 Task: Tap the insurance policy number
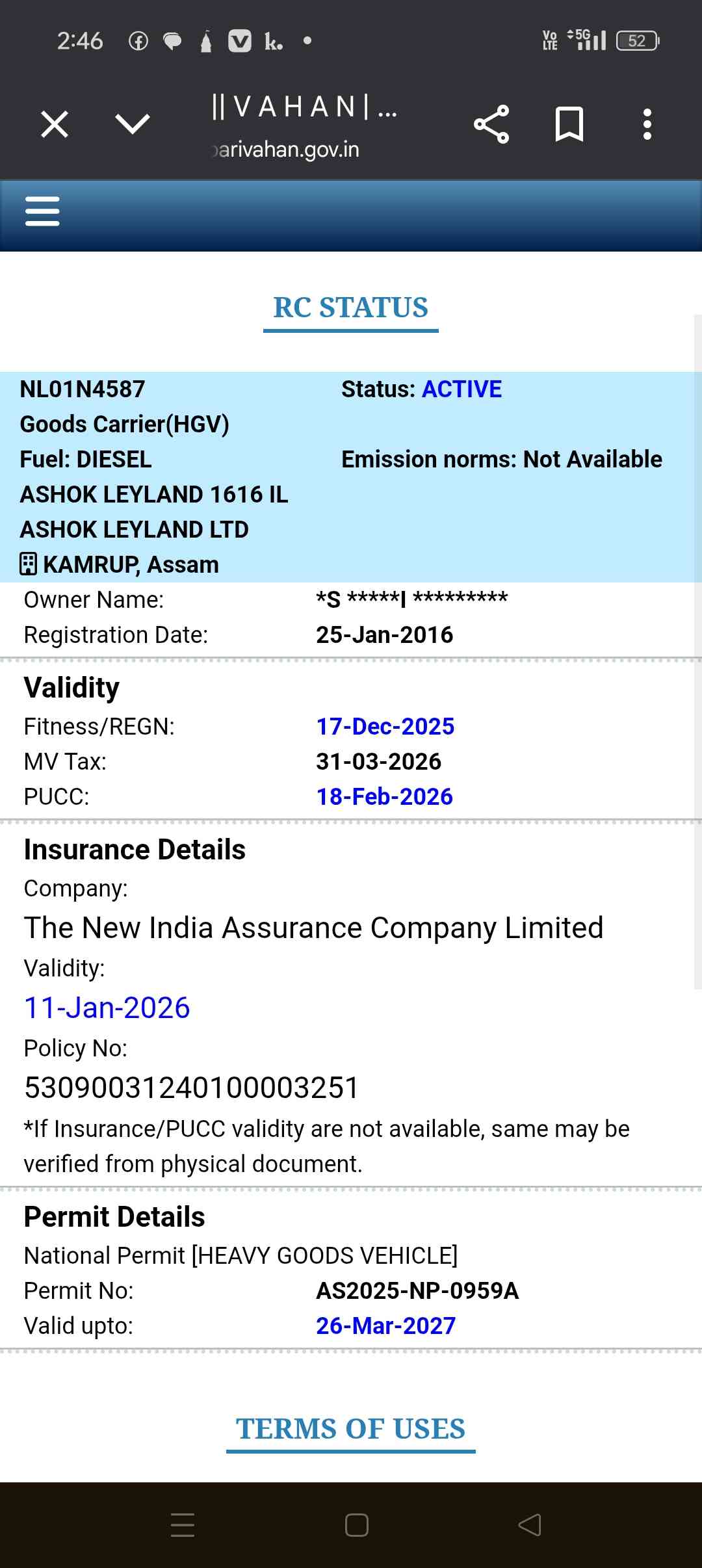point(192,1088)
